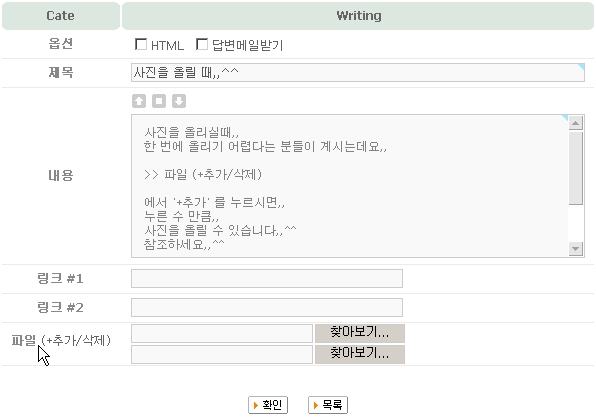
Task: Focus the 제목 title input field
Action: 358,72
